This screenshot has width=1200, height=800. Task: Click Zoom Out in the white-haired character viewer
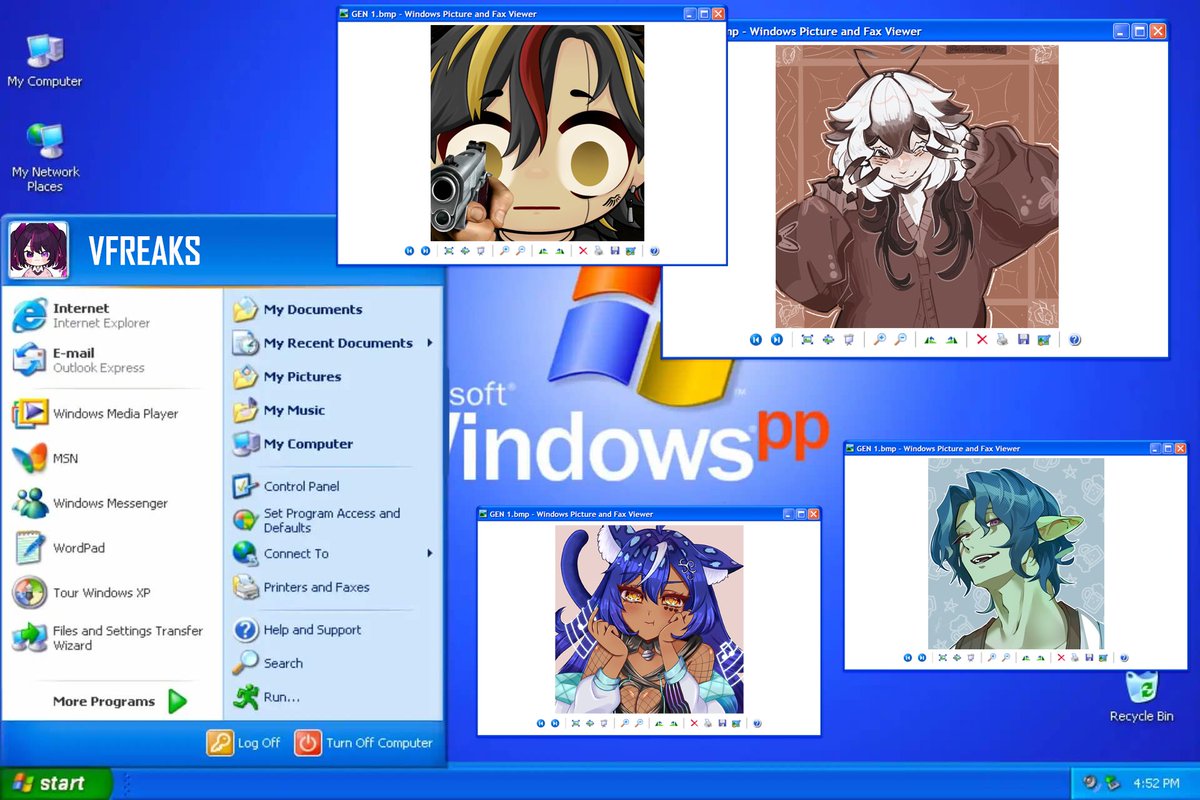[x=900, y=340]
